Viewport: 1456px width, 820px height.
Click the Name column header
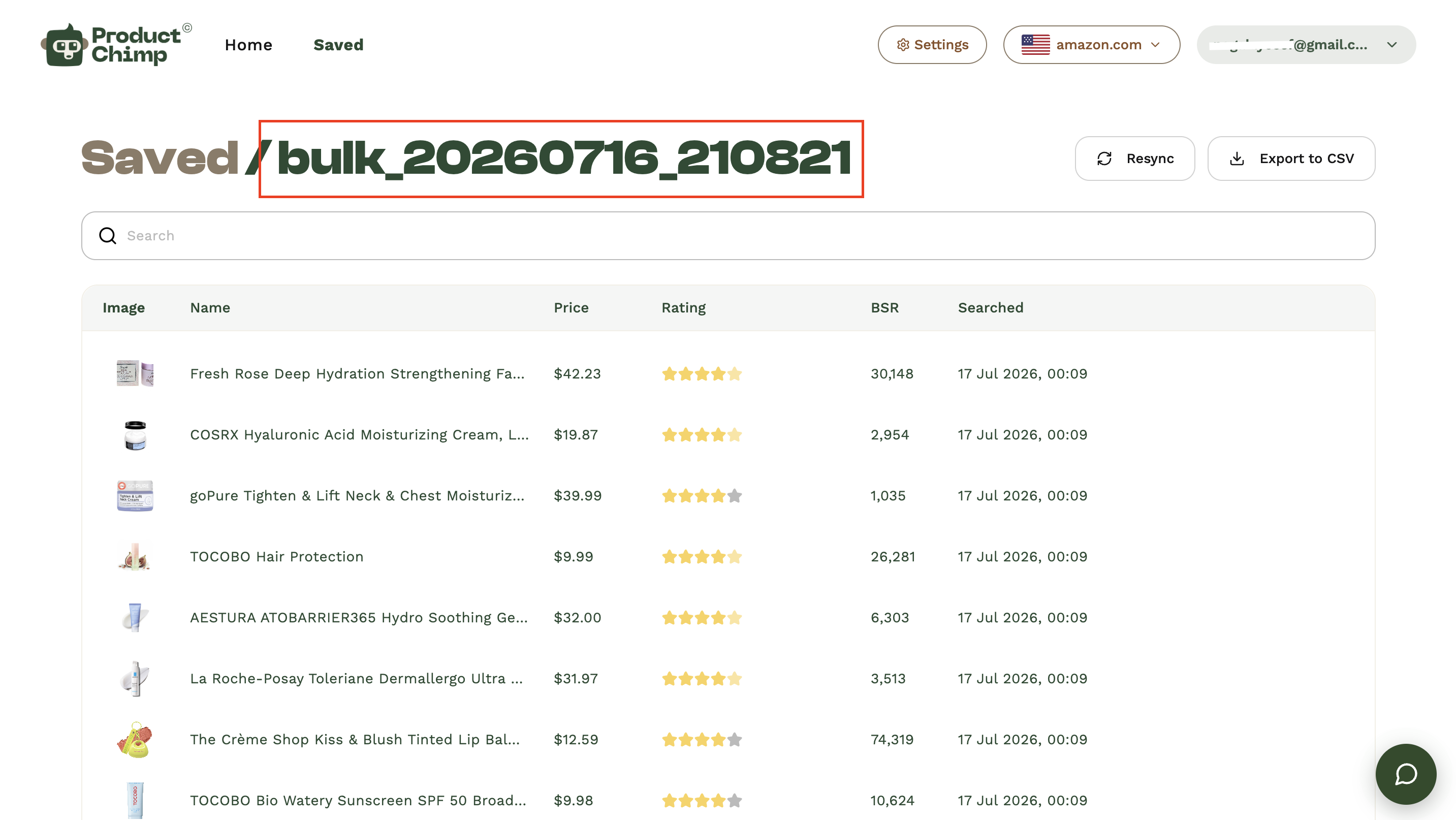coord(210,307)
